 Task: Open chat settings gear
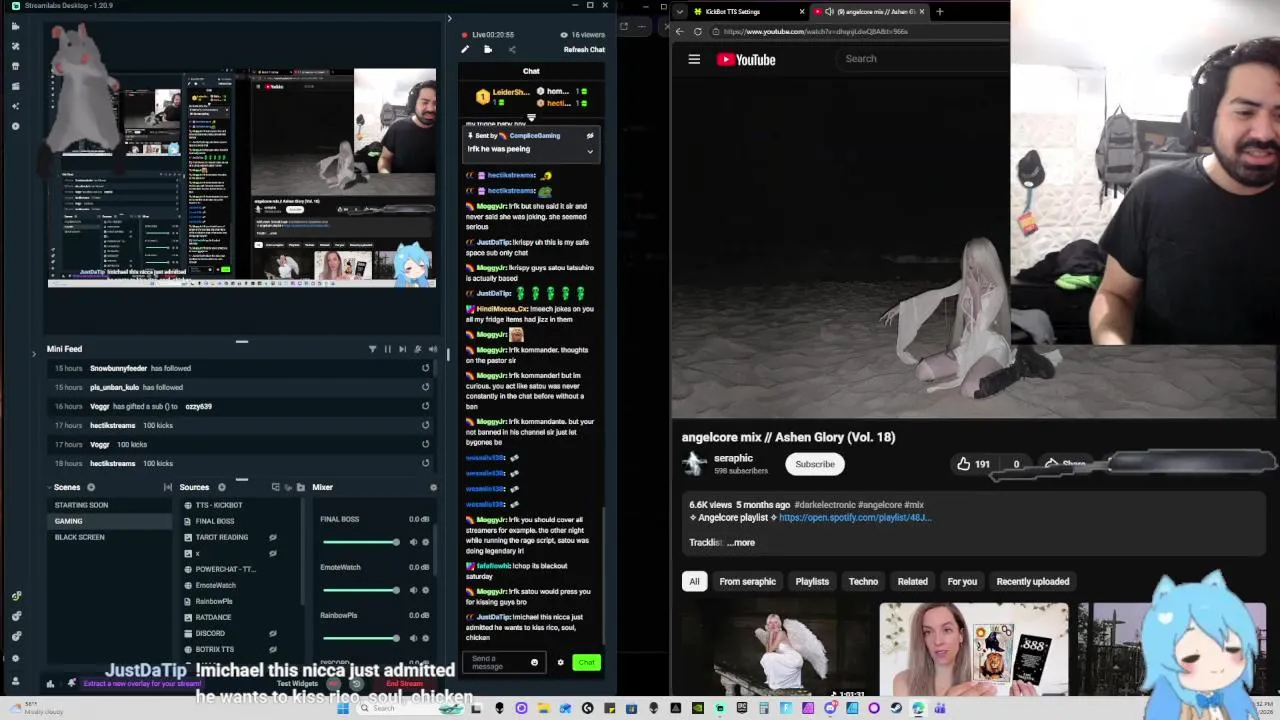(x=560, y=662)
